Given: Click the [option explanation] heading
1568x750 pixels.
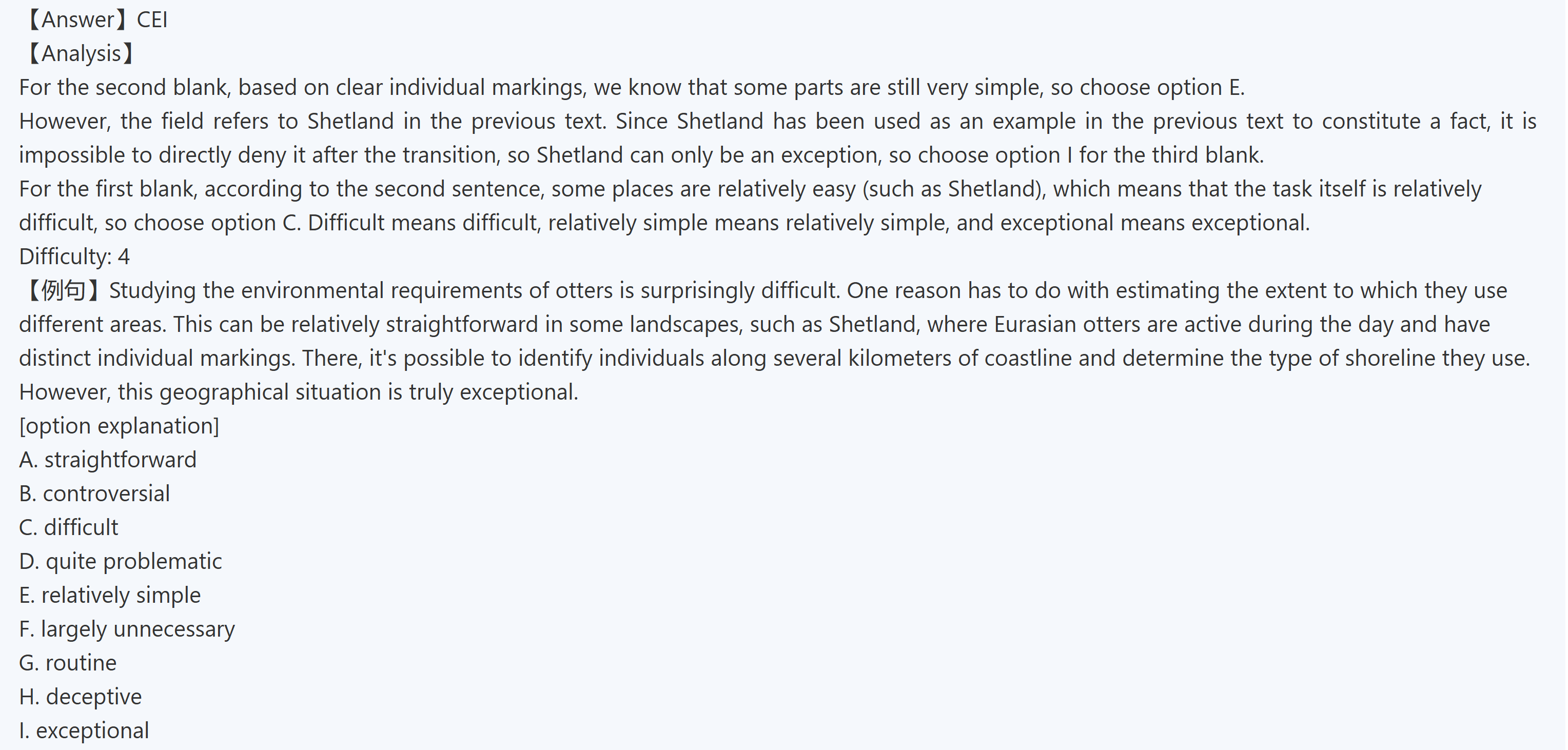Looking at the screenshot, I should [x=119, y=425].
